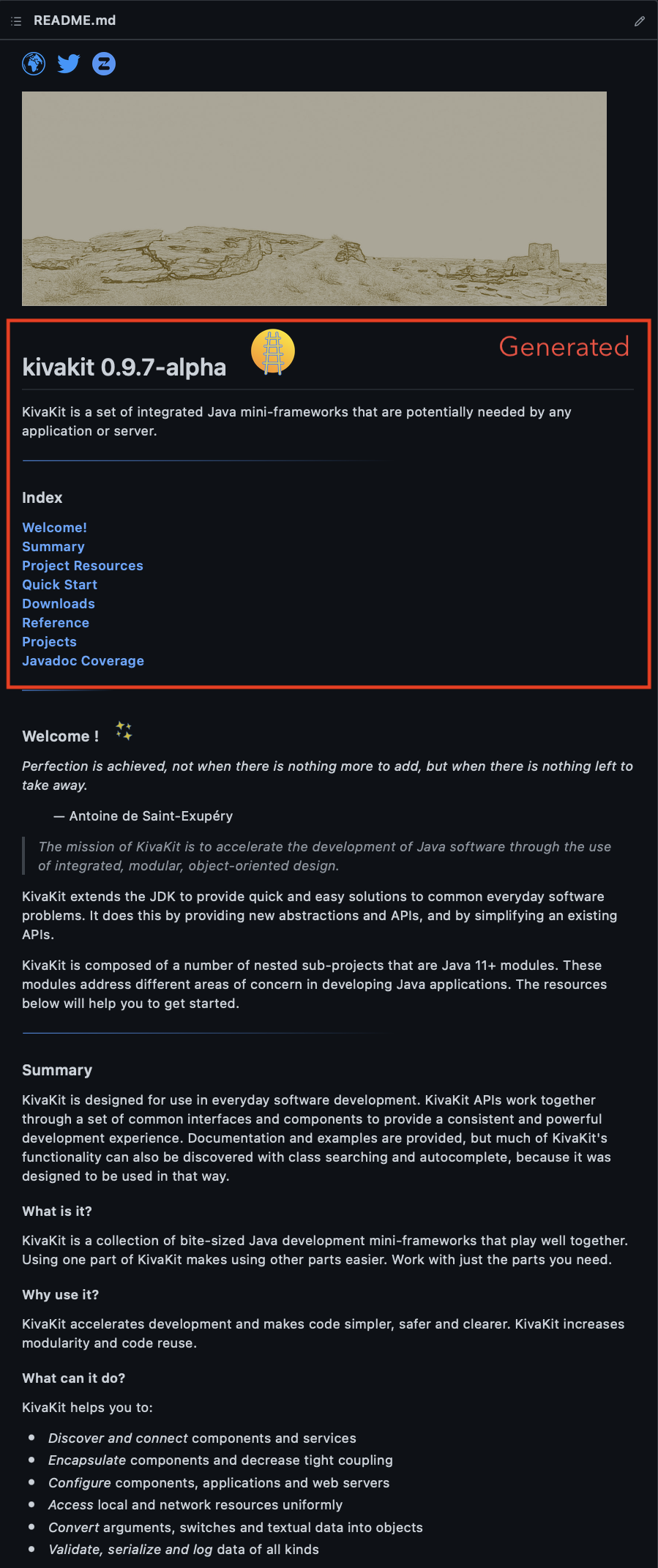
Task: Click the Summary section heading
Action: click(57, 1070)
